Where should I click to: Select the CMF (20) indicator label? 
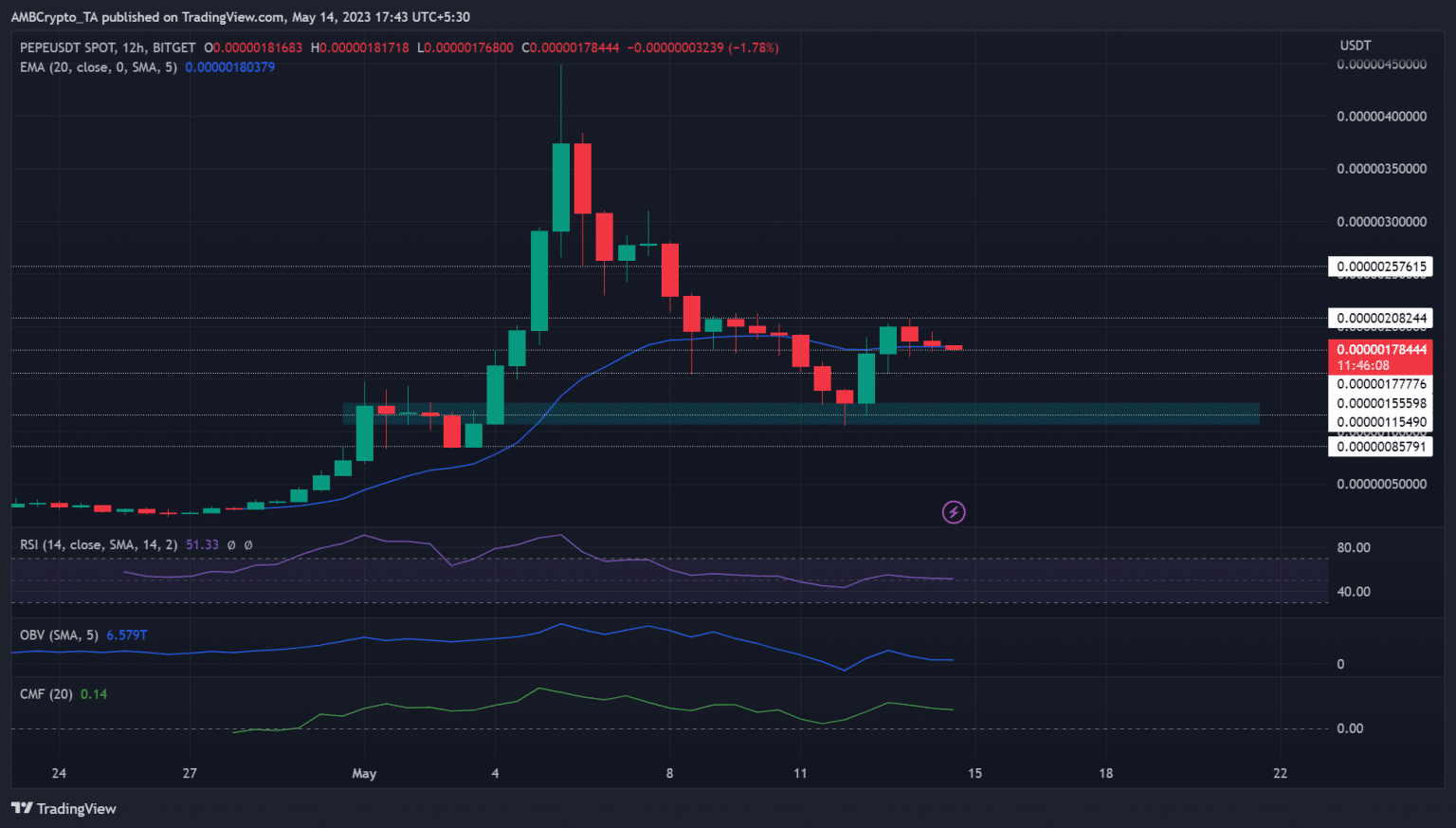pyautogui.click(x=46, y=694)
